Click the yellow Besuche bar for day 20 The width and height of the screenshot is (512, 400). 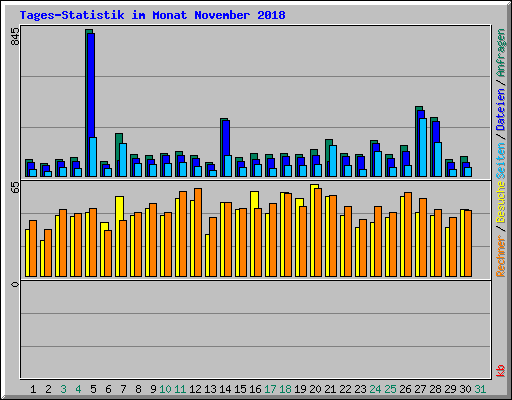313,230
